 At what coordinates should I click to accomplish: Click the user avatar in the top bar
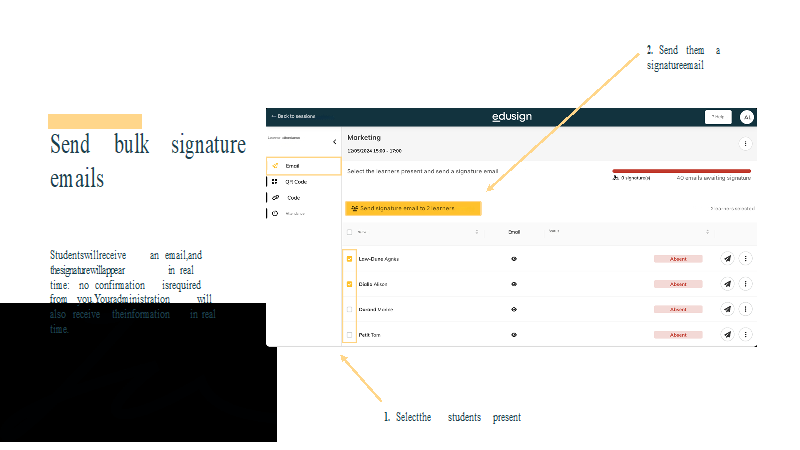746,117
